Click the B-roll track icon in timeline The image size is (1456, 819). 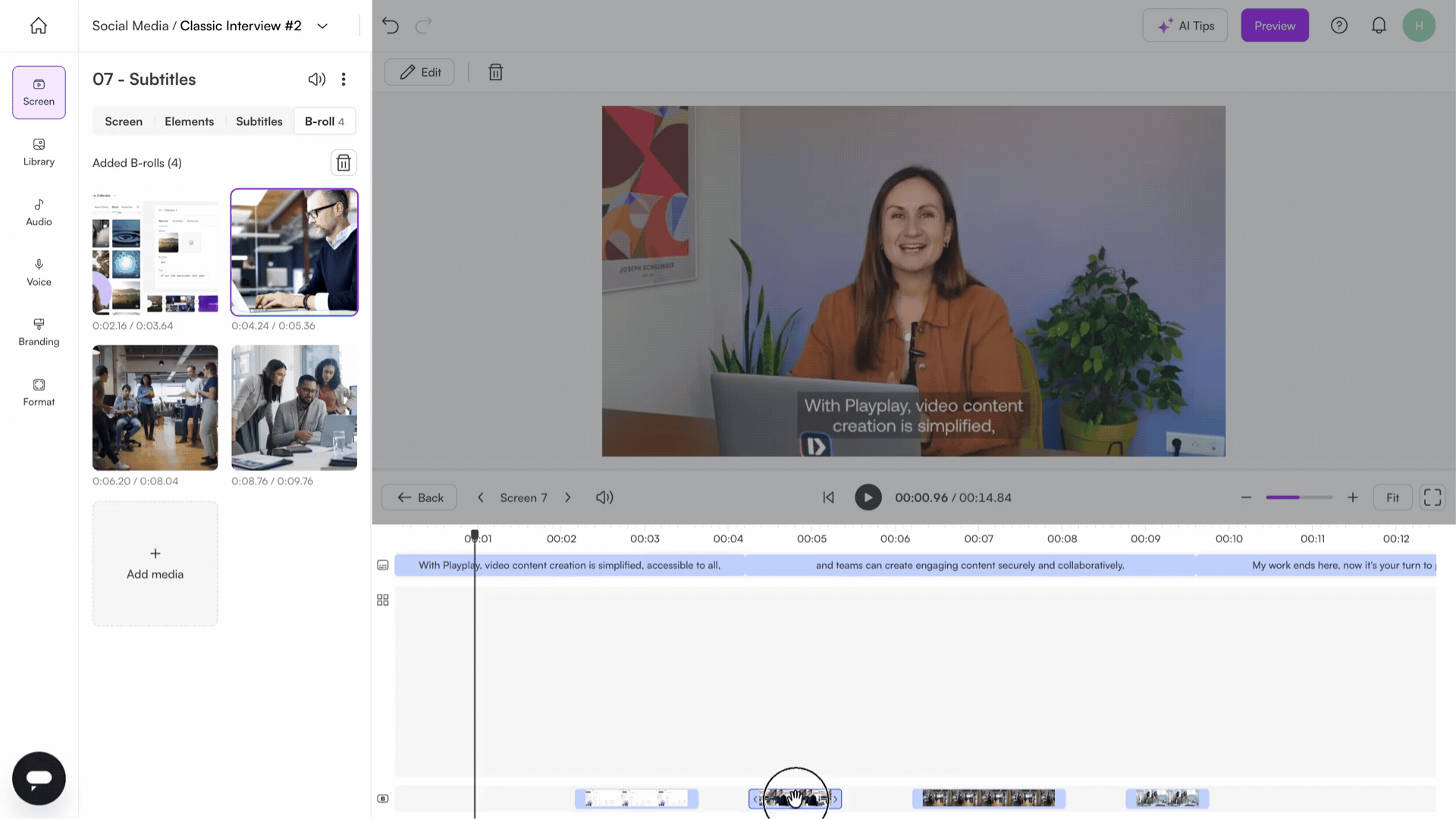(x=383, y=799)
